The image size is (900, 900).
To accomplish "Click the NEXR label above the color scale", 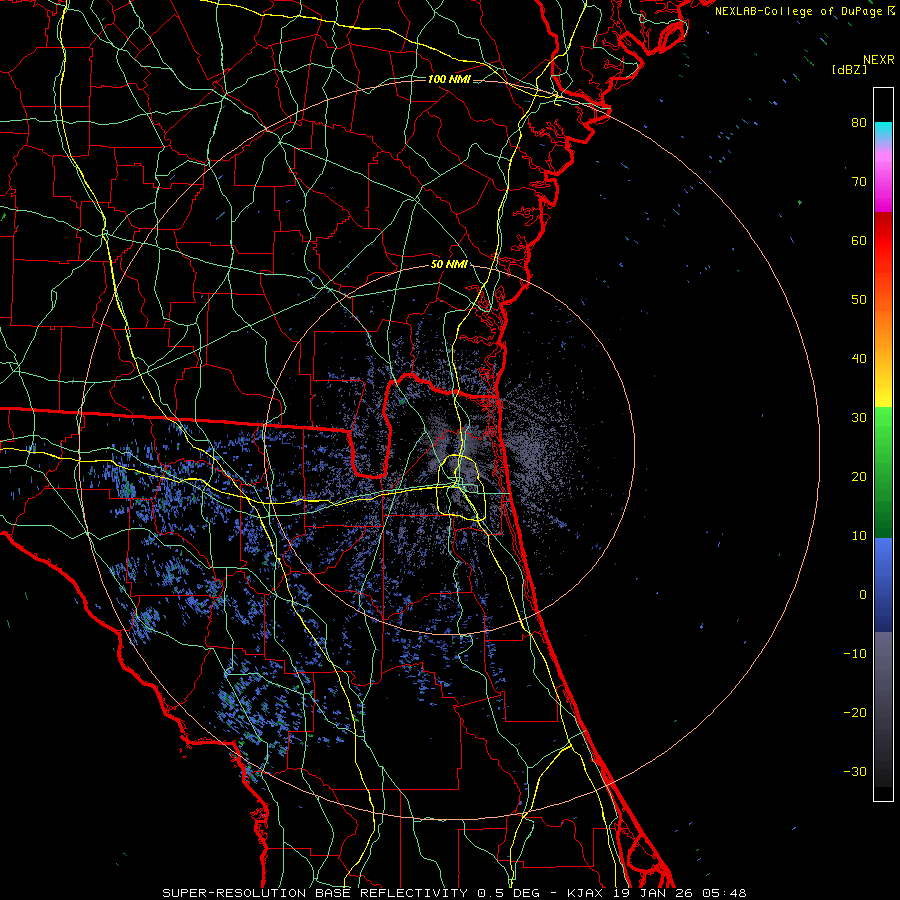I will 879,60.
